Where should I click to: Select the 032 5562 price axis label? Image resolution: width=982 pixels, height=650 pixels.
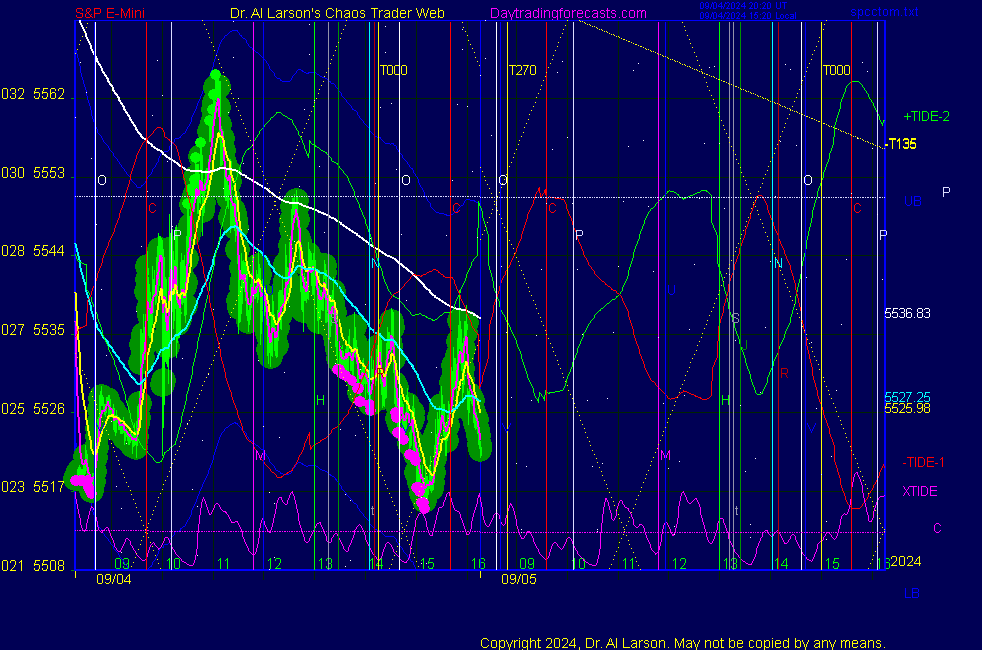[x=33, y=94]
